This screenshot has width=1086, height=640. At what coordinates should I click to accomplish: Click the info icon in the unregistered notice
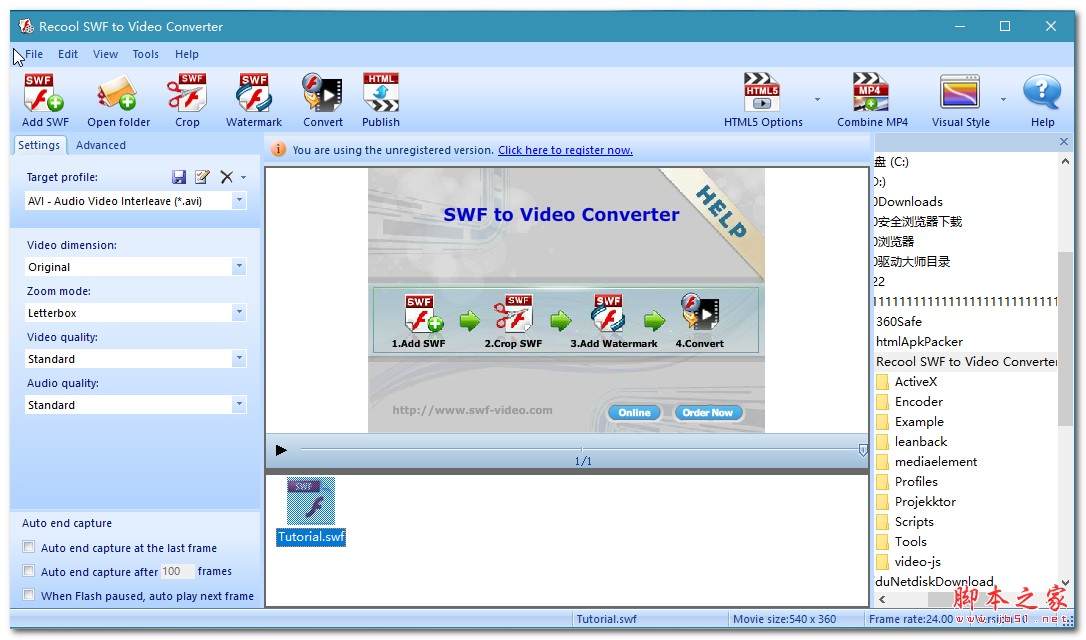278,150
